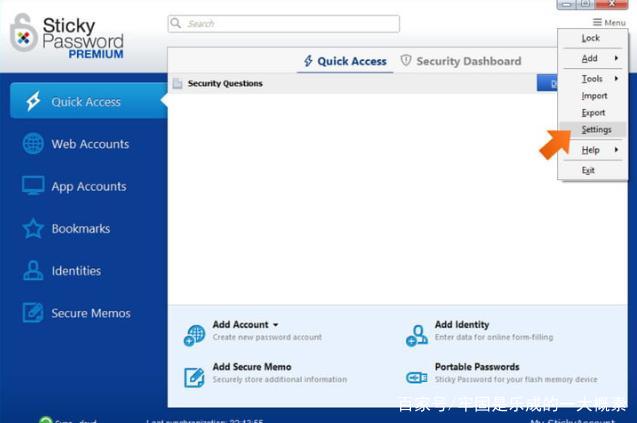
Task: Click the Security Questions folder icon
Action: (178, 83)
